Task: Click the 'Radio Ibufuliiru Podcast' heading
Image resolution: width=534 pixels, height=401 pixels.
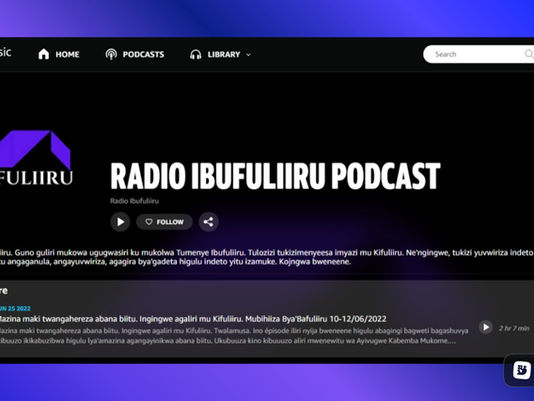Action: (275, 176)
